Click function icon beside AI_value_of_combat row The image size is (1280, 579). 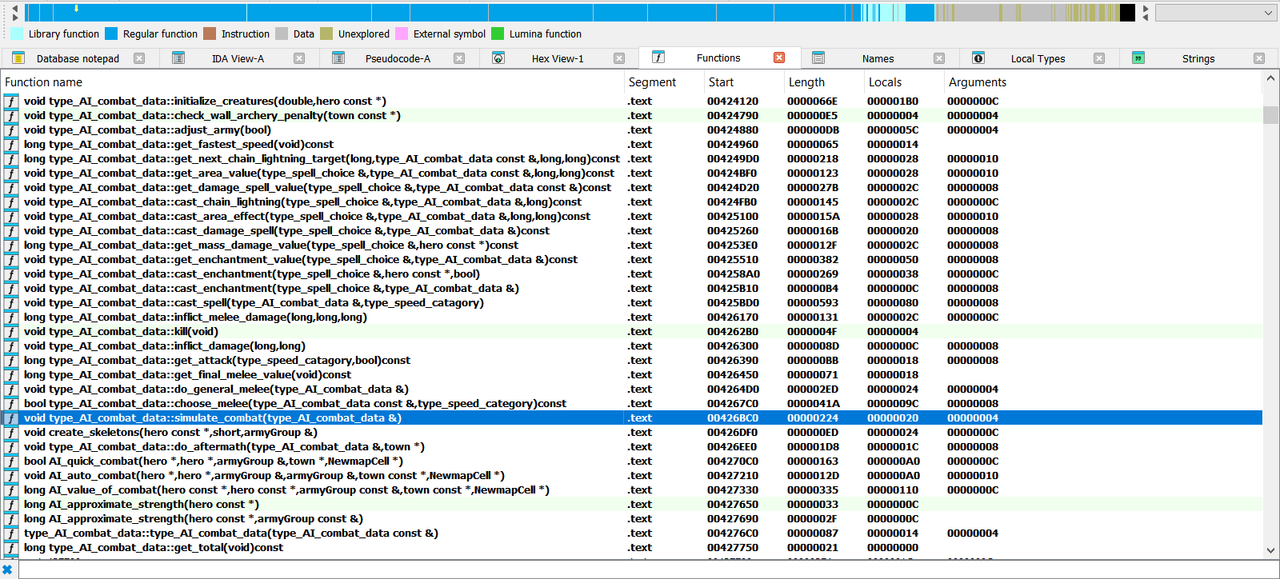[x=11, y=490]
